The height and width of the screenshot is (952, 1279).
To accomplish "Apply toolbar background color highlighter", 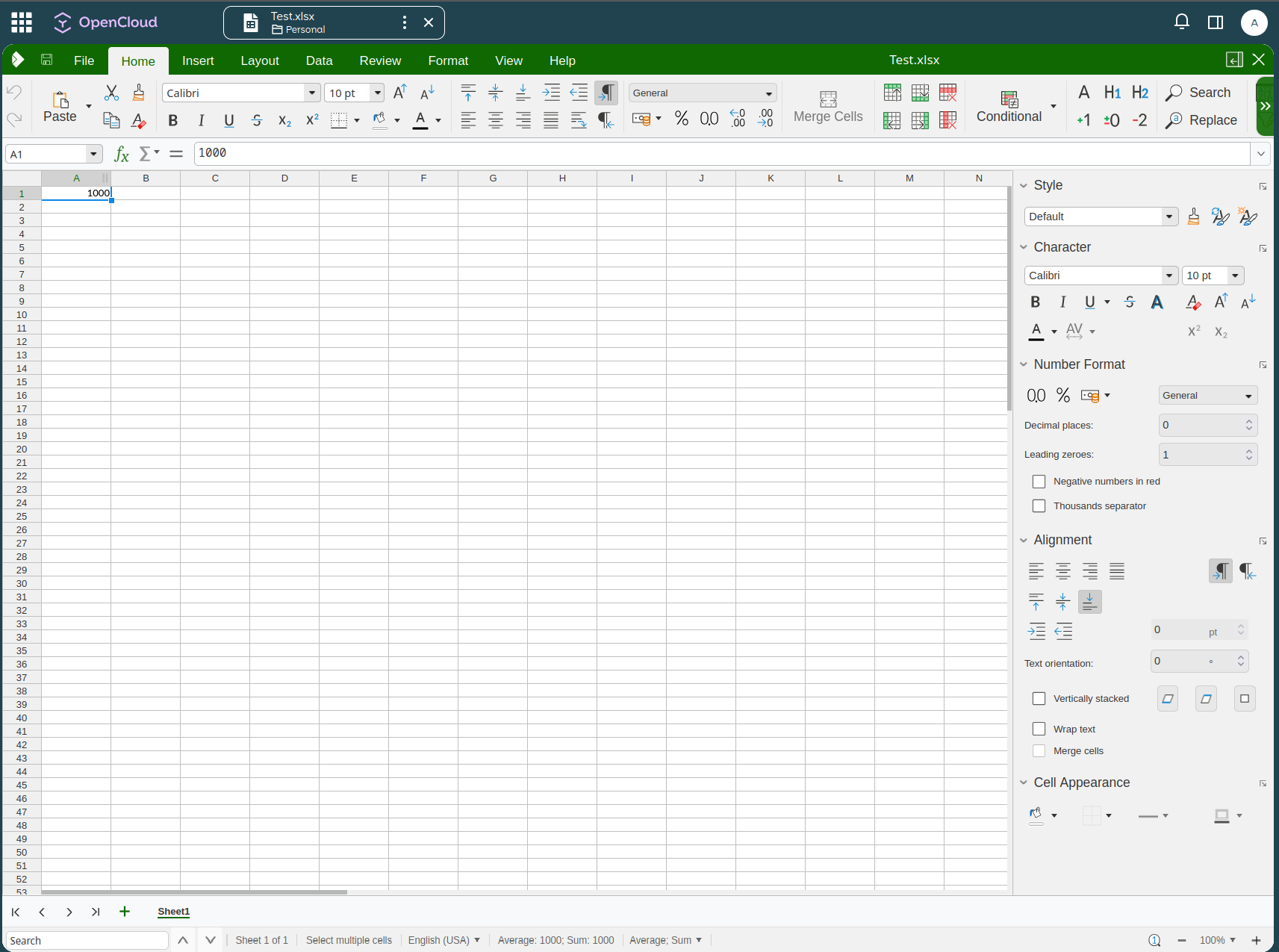I will pyautogui.click(x=380, y=120).
